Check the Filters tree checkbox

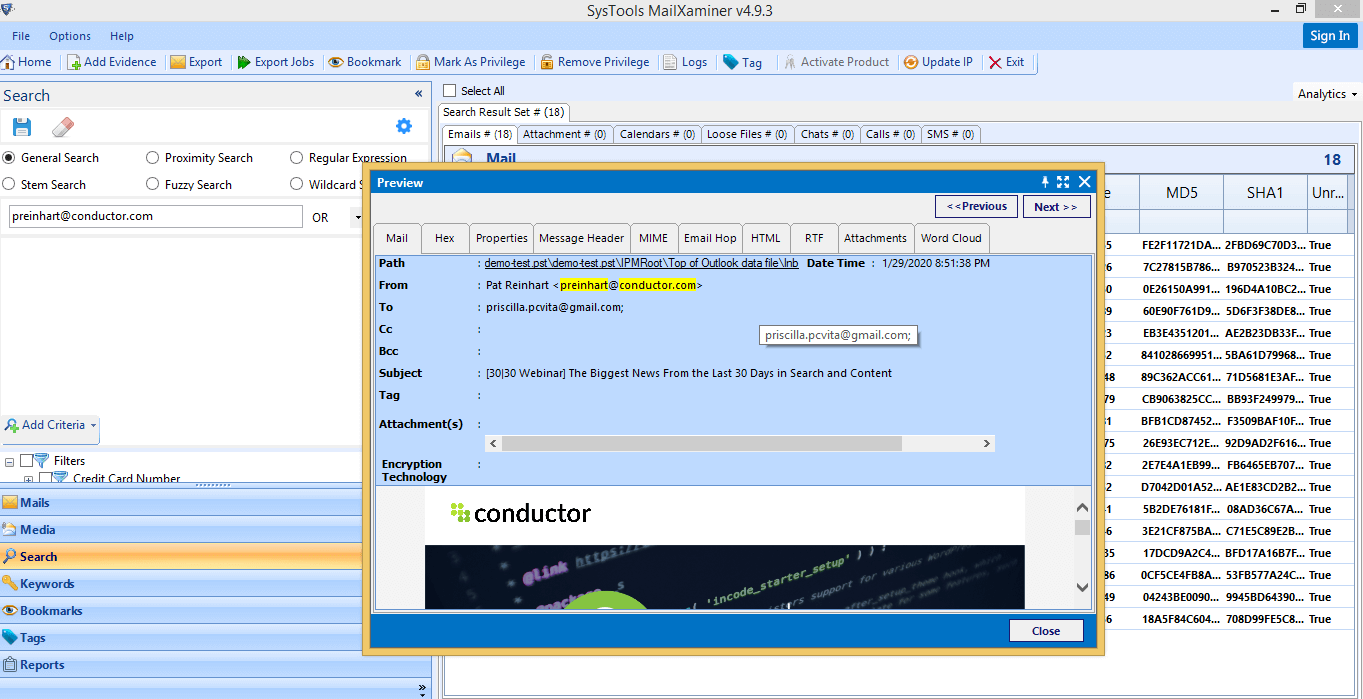26,461
